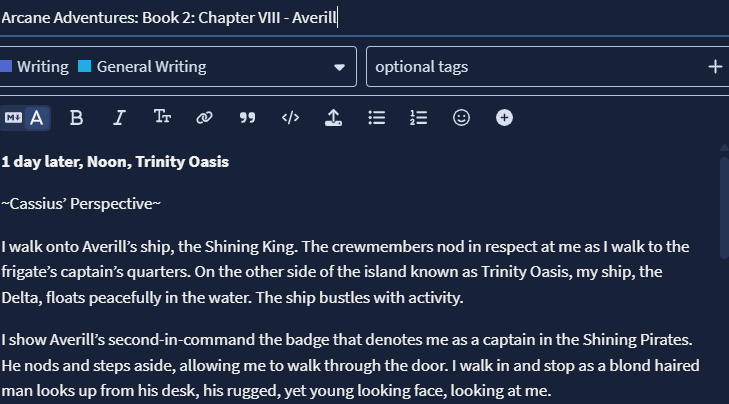This screenshot has width=729, height=404.
Task: Switch to rich text editor mode
Action: coord(37,118)
